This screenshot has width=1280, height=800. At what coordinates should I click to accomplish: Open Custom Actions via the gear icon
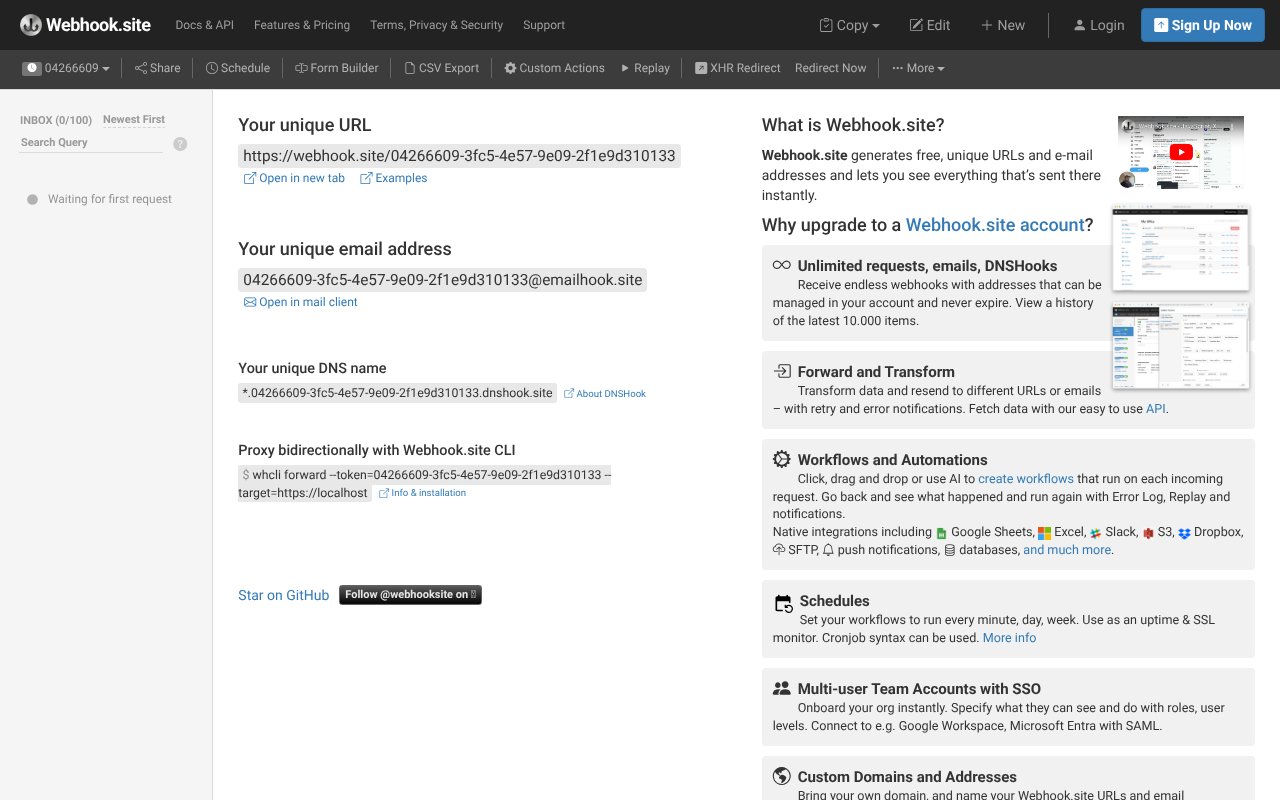pos(510,67)
